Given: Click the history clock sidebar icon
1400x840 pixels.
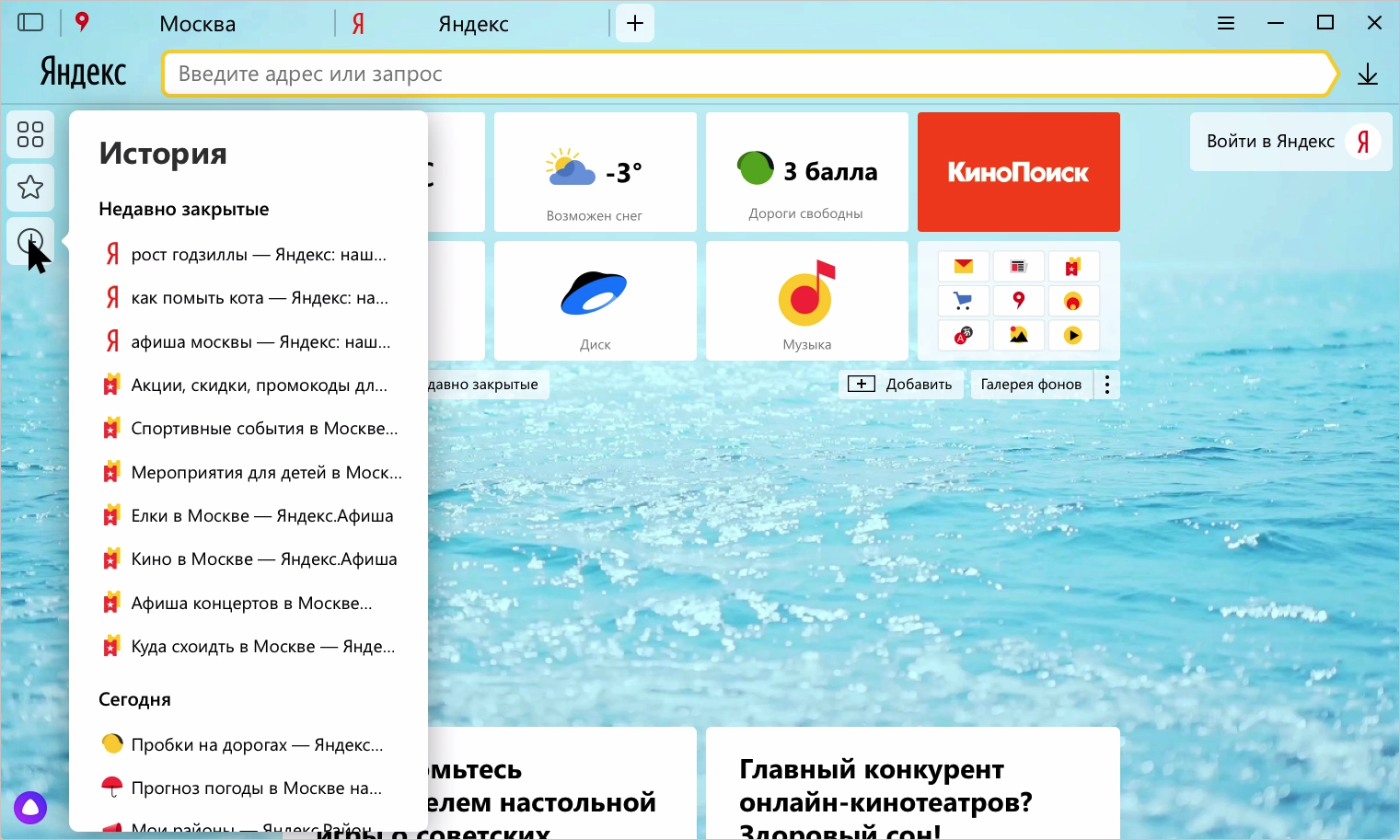Looking at the screenshot, I should point(30,242).
